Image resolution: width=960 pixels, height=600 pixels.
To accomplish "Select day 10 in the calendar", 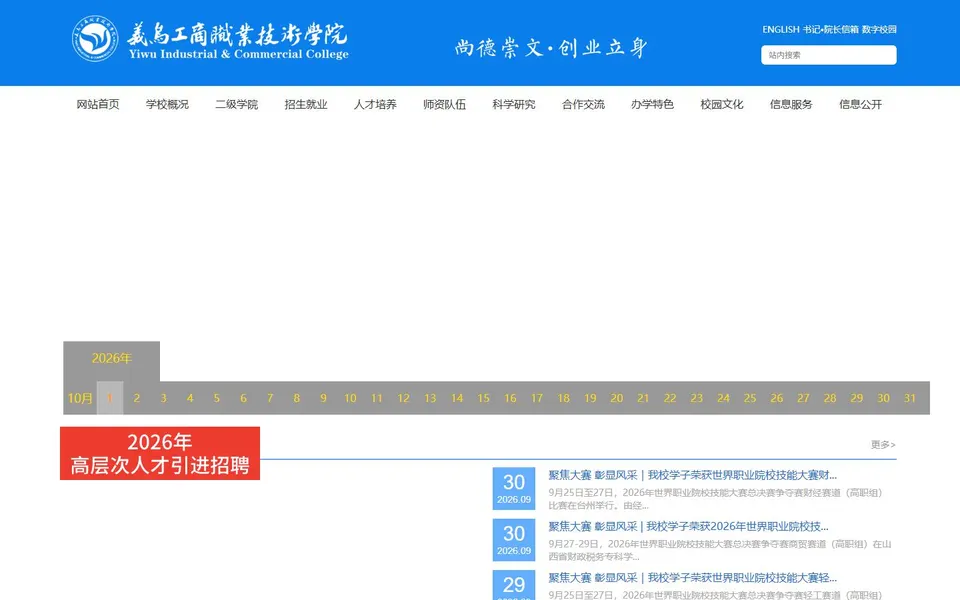I will coord(350,398).
